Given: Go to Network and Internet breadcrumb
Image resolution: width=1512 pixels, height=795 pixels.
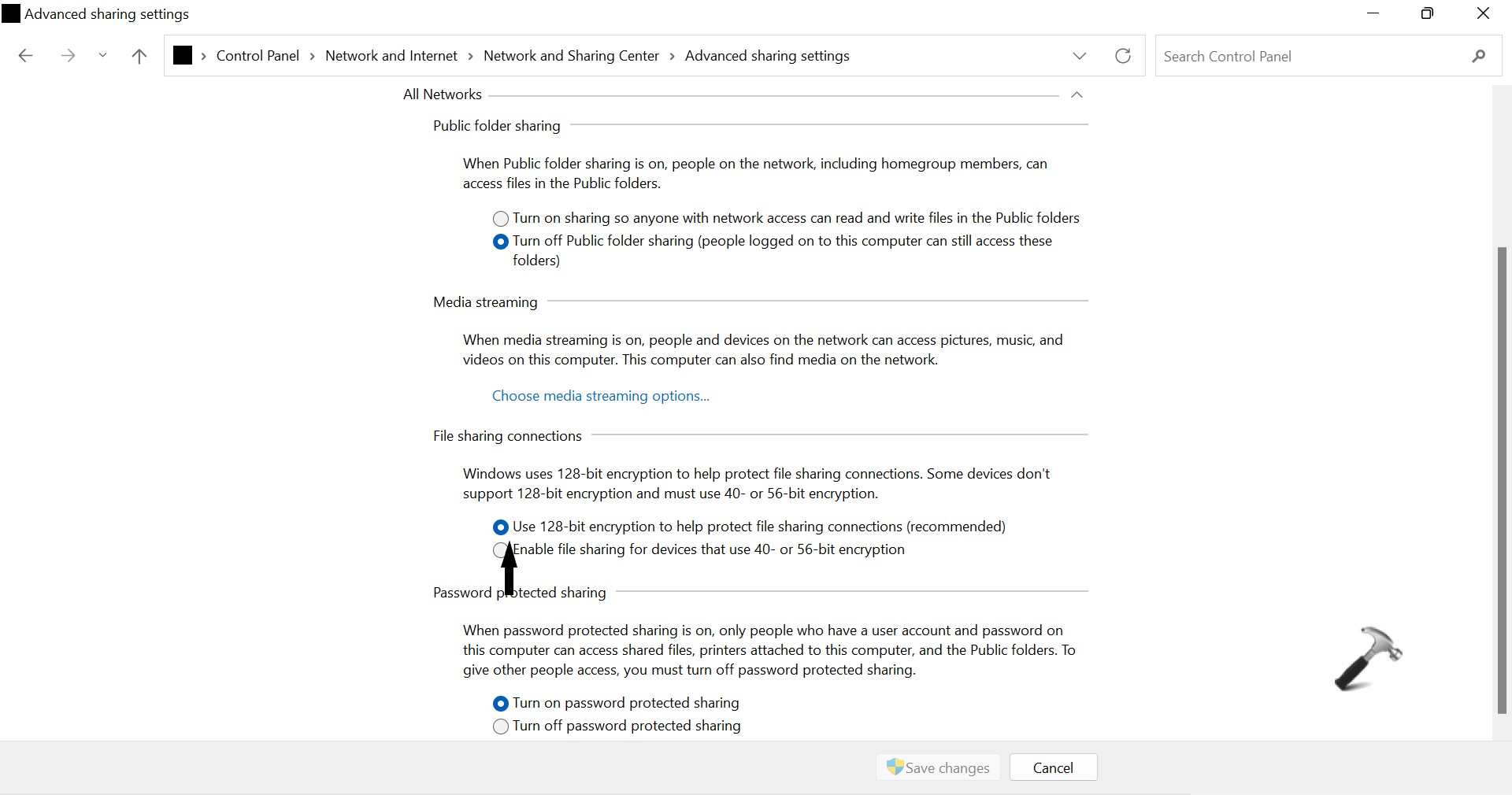Looking at the screenshot, I should click(391, 56).
